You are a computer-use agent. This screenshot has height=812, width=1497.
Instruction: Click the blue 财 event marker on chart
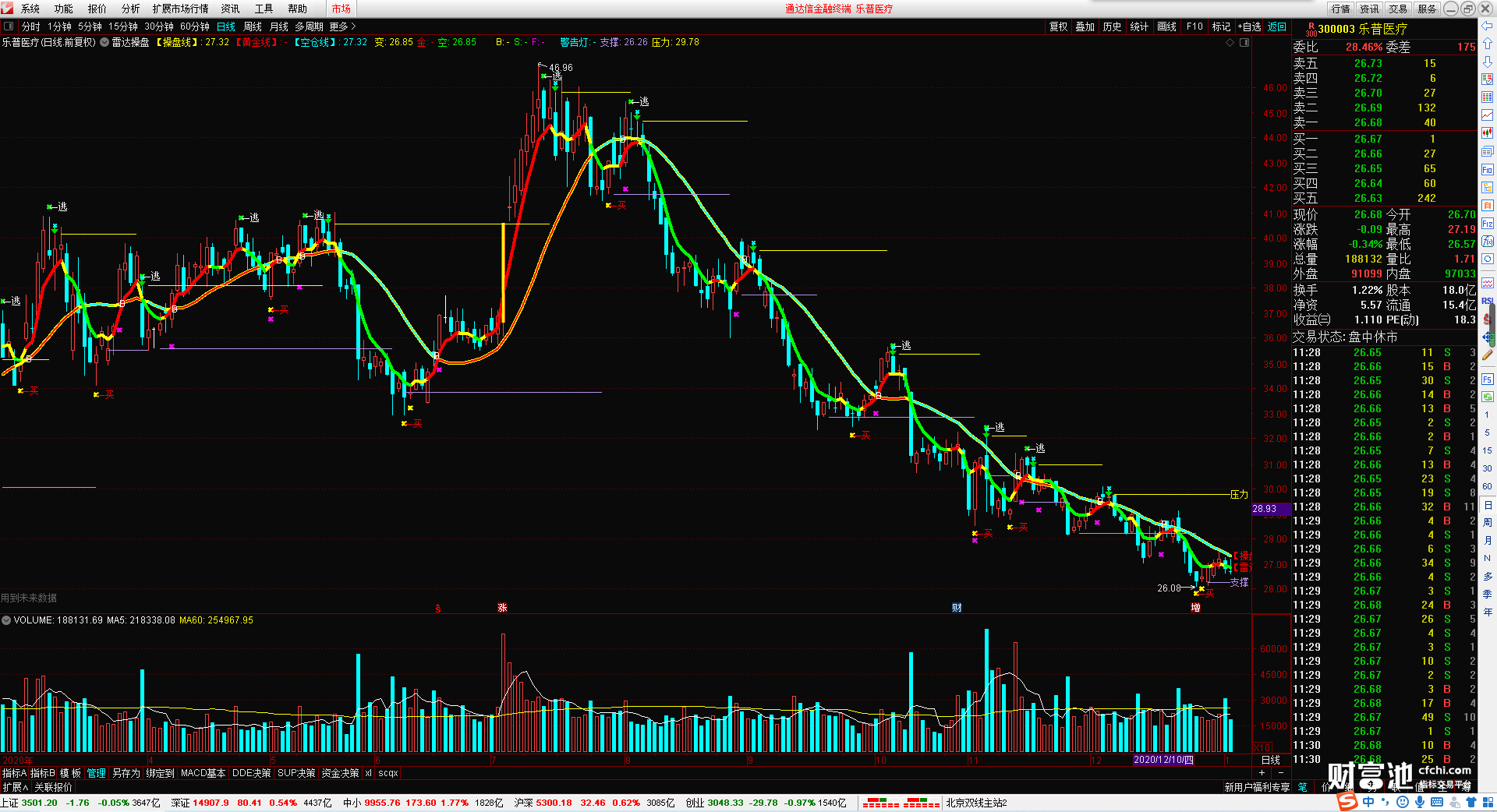pyautogui.click(x=957, y=608)
